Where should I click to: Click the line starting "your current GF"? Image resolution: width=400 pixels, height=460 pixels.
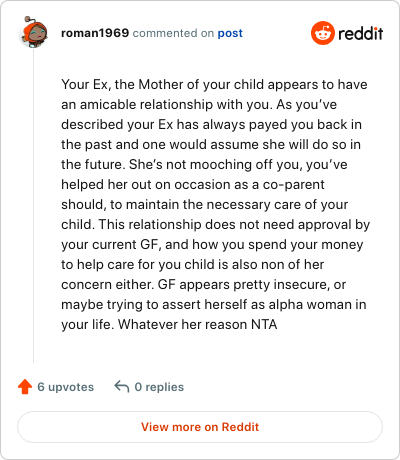point(212,245)
